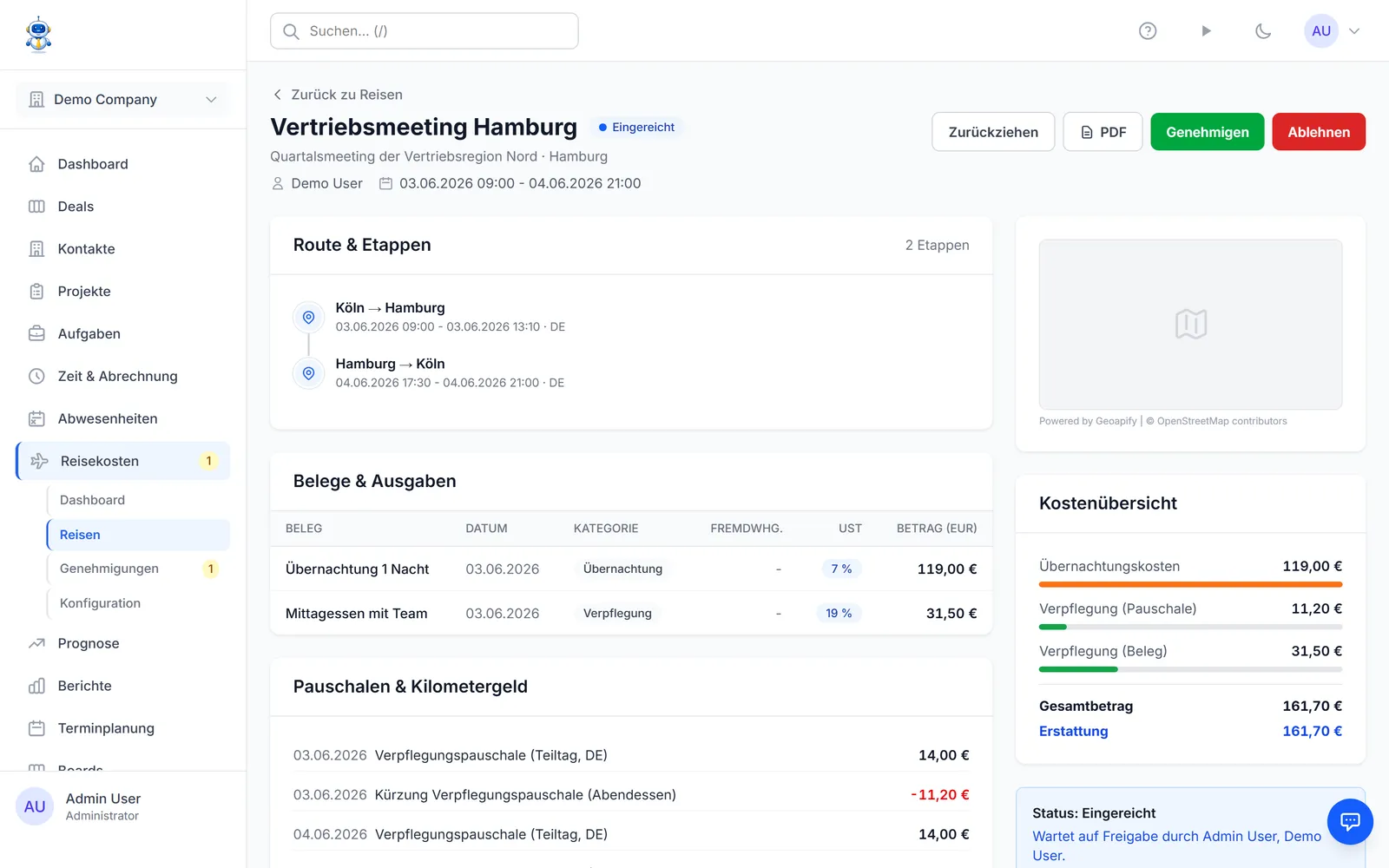Open Abwesenheiten calendar icon
This screenshot has width=1389, height=868.
click(x=36, y=418)
